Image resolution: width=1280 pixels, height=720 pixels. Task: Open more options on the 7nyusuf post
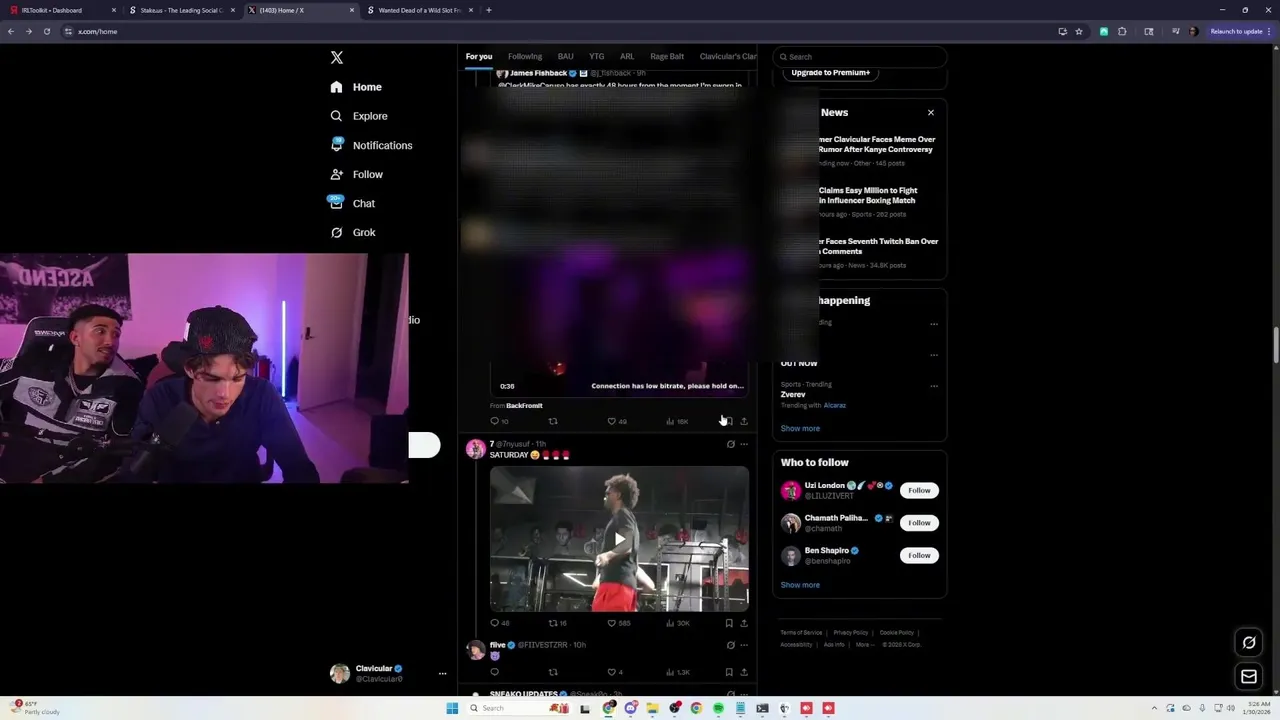pos(744,444)
